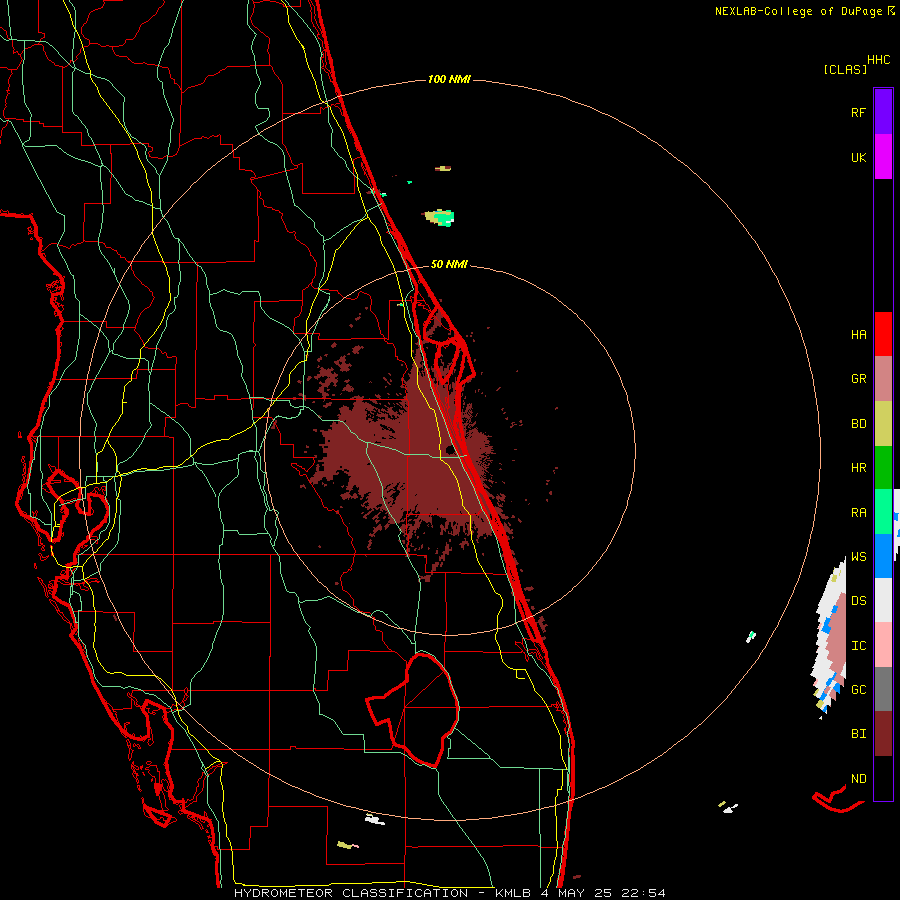The height and width of the screenshot is (900, 900).
Task: Click the BI dark red legend swatch
Action: click(x=883, y=734)
